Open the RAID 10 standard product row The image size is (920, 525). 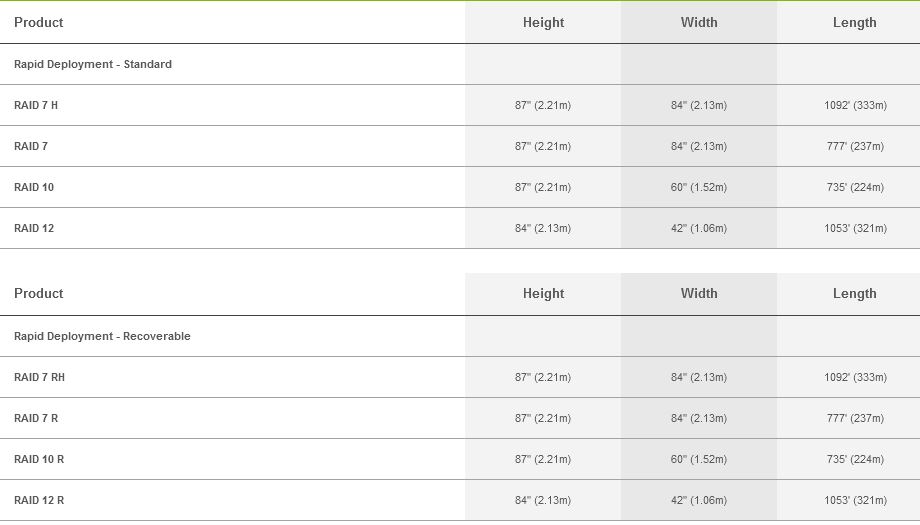pos(34,187)
